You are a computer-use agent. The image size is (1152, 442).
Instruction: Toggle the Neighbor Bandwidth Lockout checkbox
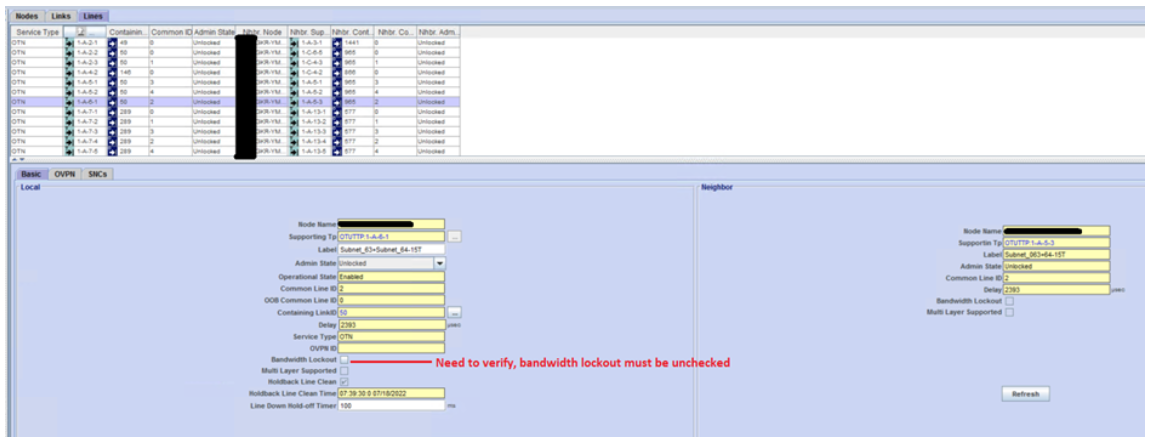pyautogui.click(x=1009, y=301)
